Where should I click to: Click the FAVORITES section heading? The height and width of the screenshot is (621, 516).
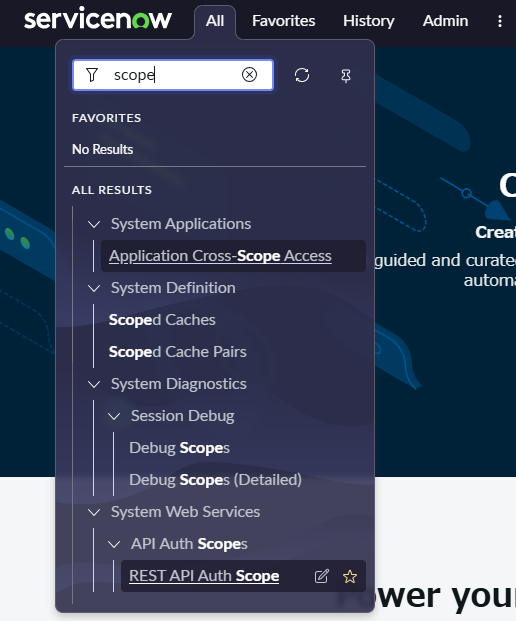click(107, 118)
